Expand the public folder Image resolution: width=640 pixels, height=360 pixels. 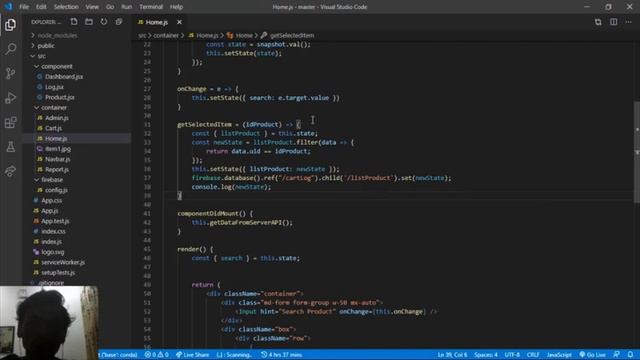click(x=46, y=46)
